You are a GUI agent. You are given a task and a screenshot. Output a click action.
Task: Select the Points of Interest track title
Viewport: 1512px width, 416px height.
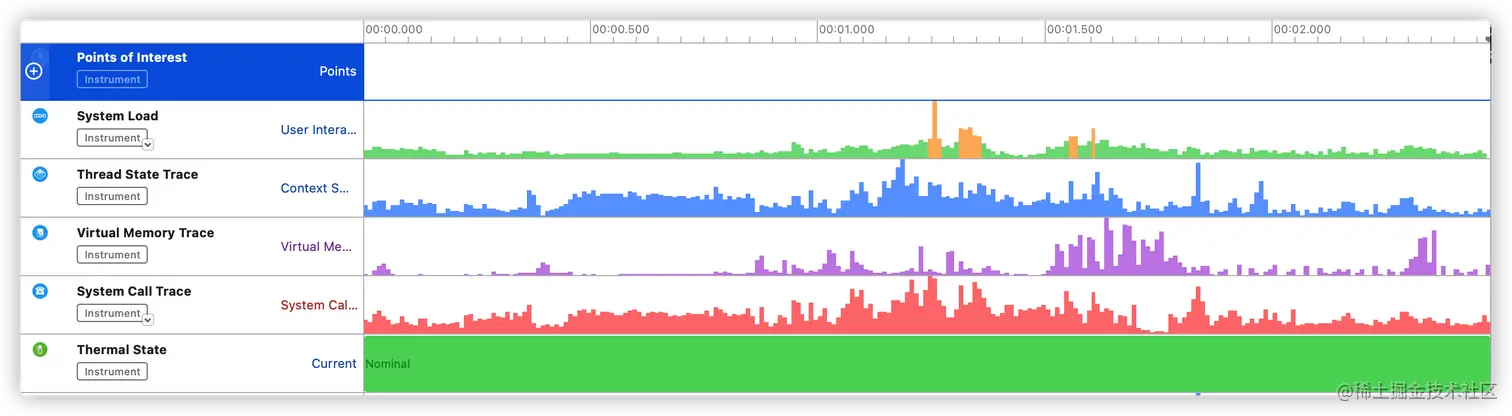pyautogui.click(x=132, y=57)
